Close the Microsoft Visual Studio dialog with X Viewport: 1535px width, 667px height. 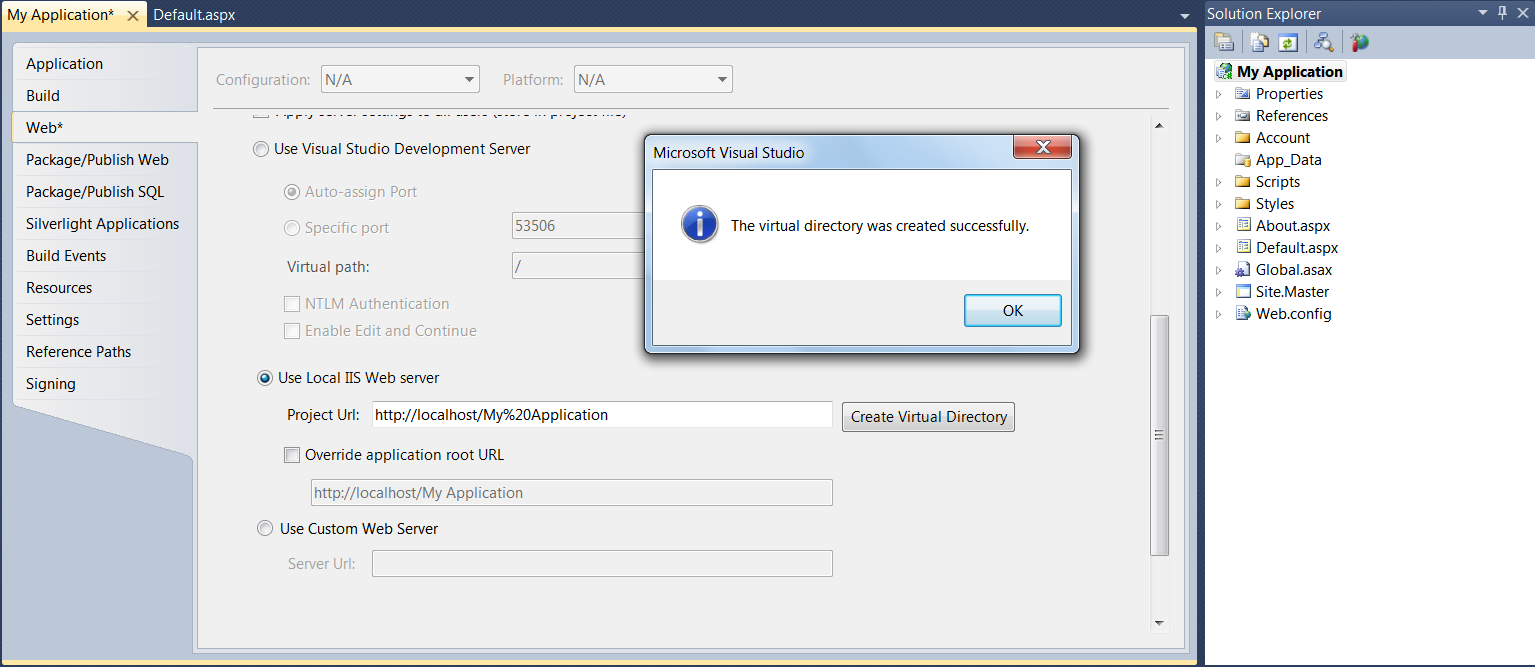pyautogui.click(x=1042, y=148)
